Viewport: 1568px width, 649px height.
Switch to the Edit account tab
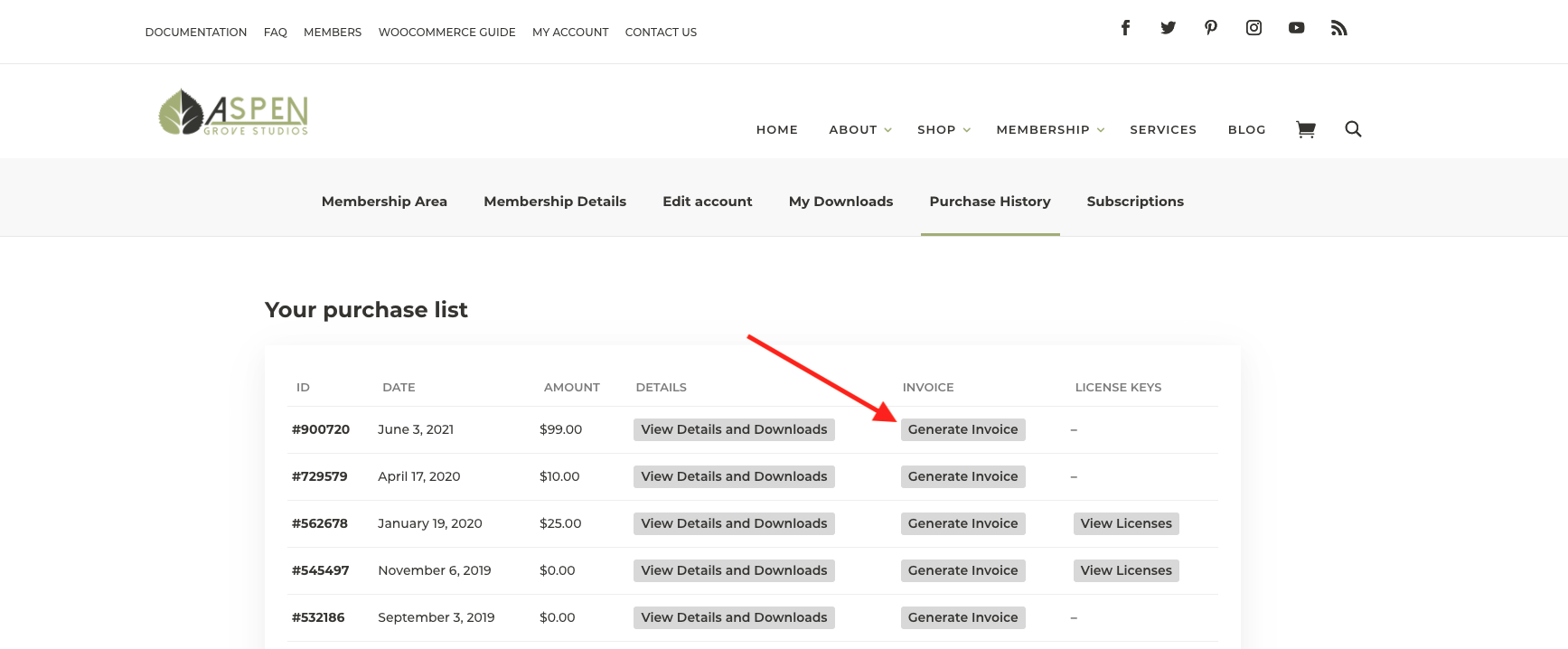pos(708,202)
